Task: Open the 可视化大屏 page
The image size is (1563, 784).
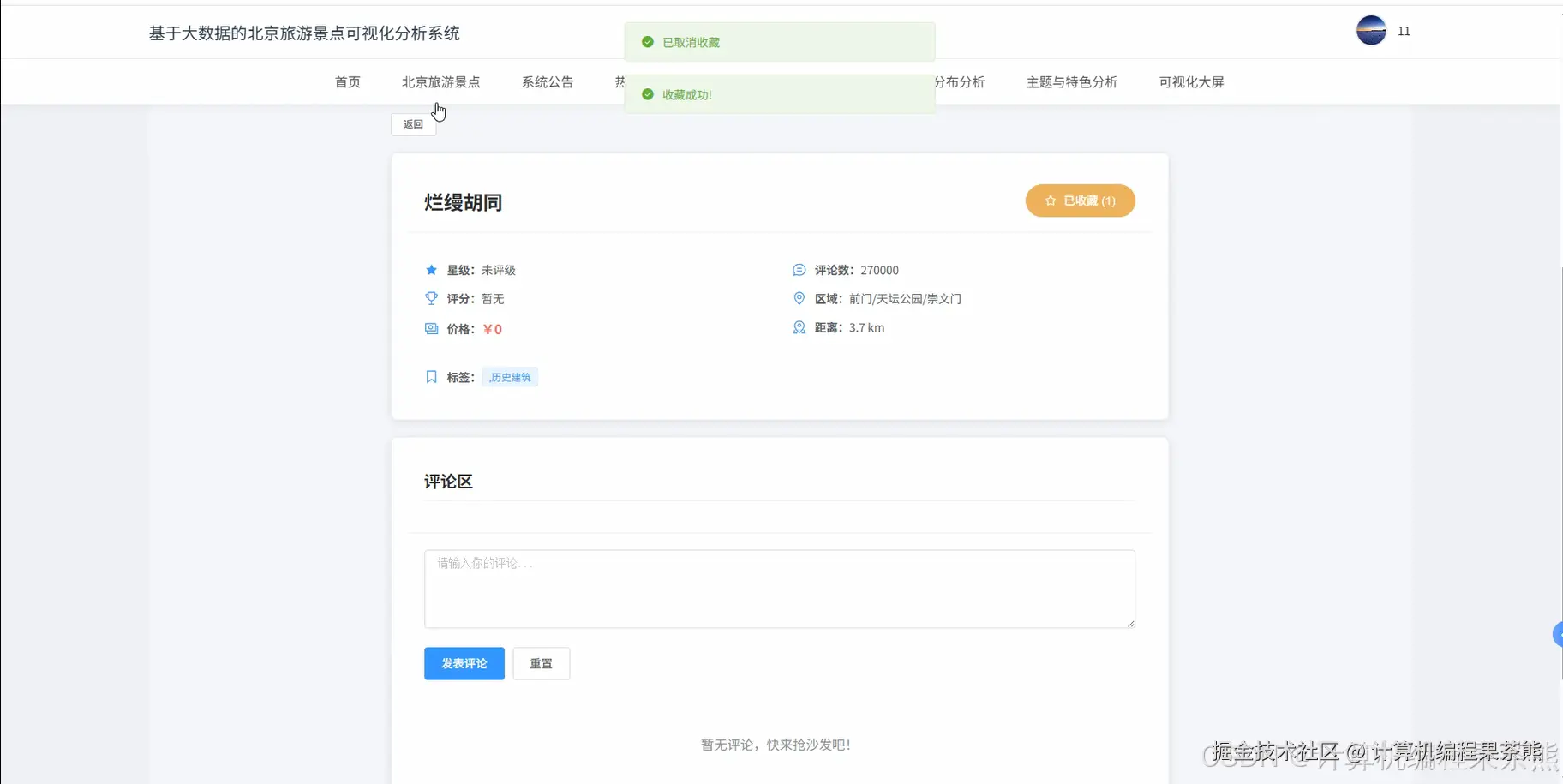Action: (1190, 81)
